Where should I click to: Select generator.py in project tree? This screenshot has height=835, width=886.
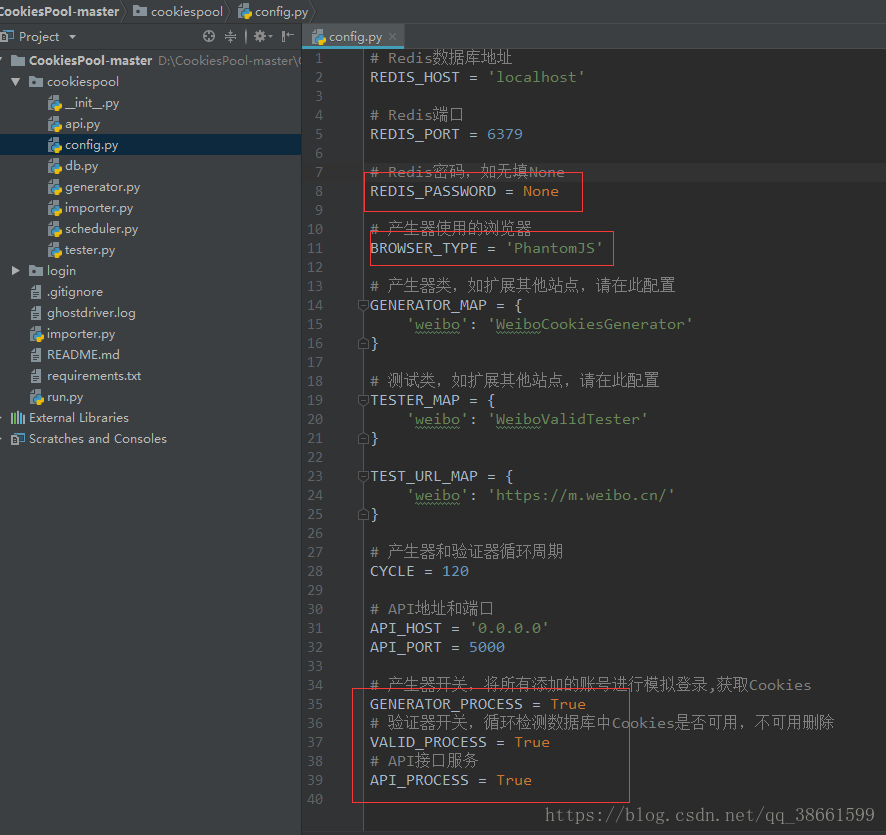coord(102,186)
